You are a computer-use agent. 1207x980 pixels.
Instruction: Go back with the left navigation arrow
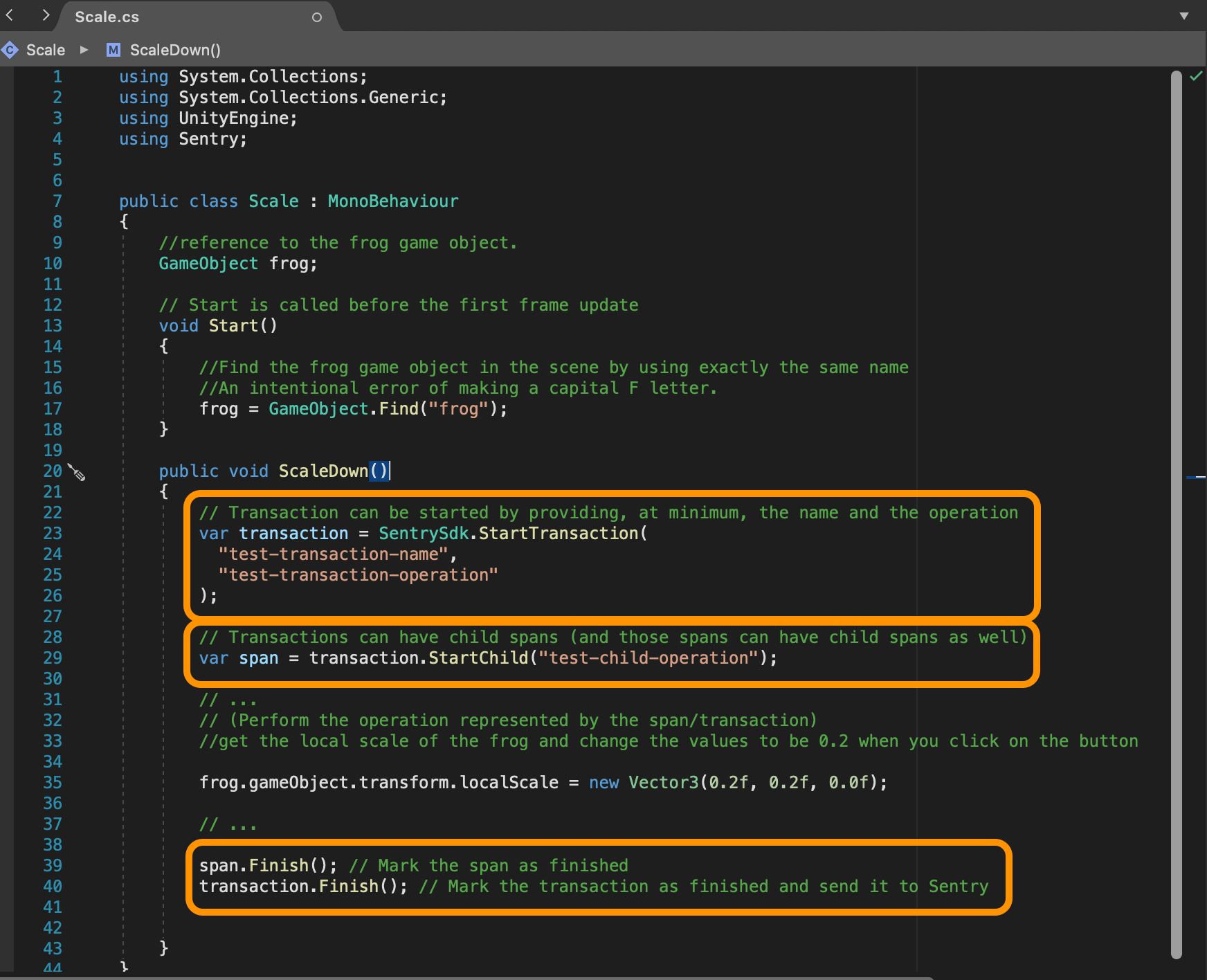[10, 15]
